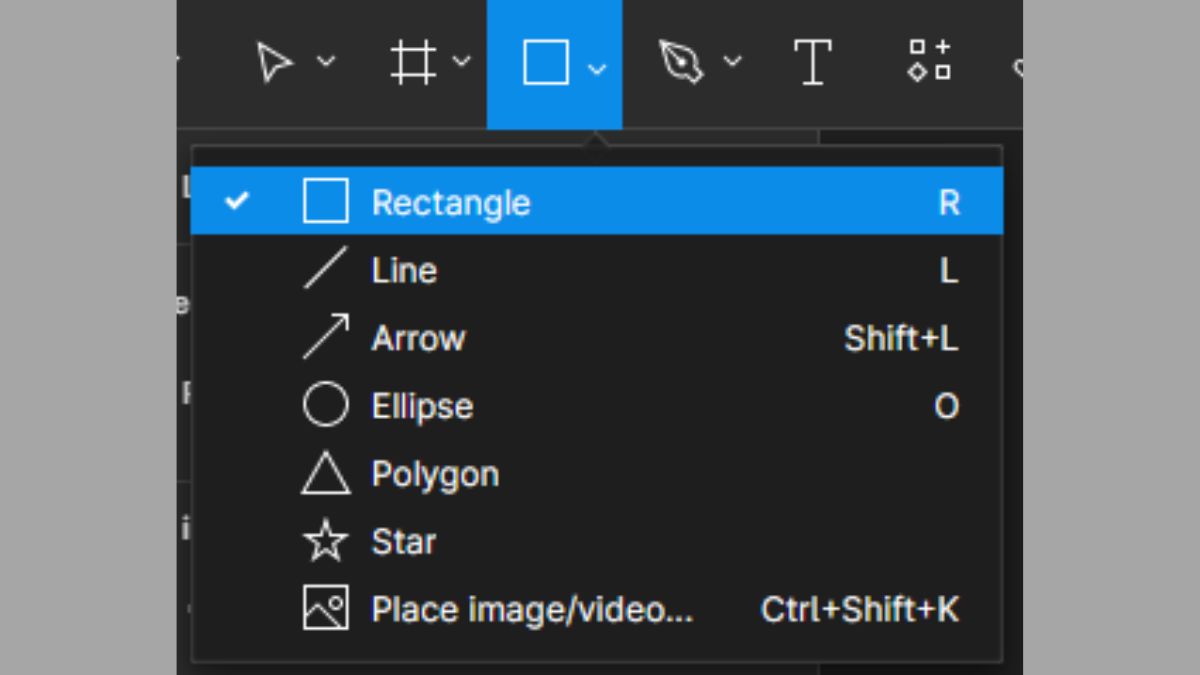Select the Frame tool icon
Screen dimensions: 1200x675
(413, 62)
